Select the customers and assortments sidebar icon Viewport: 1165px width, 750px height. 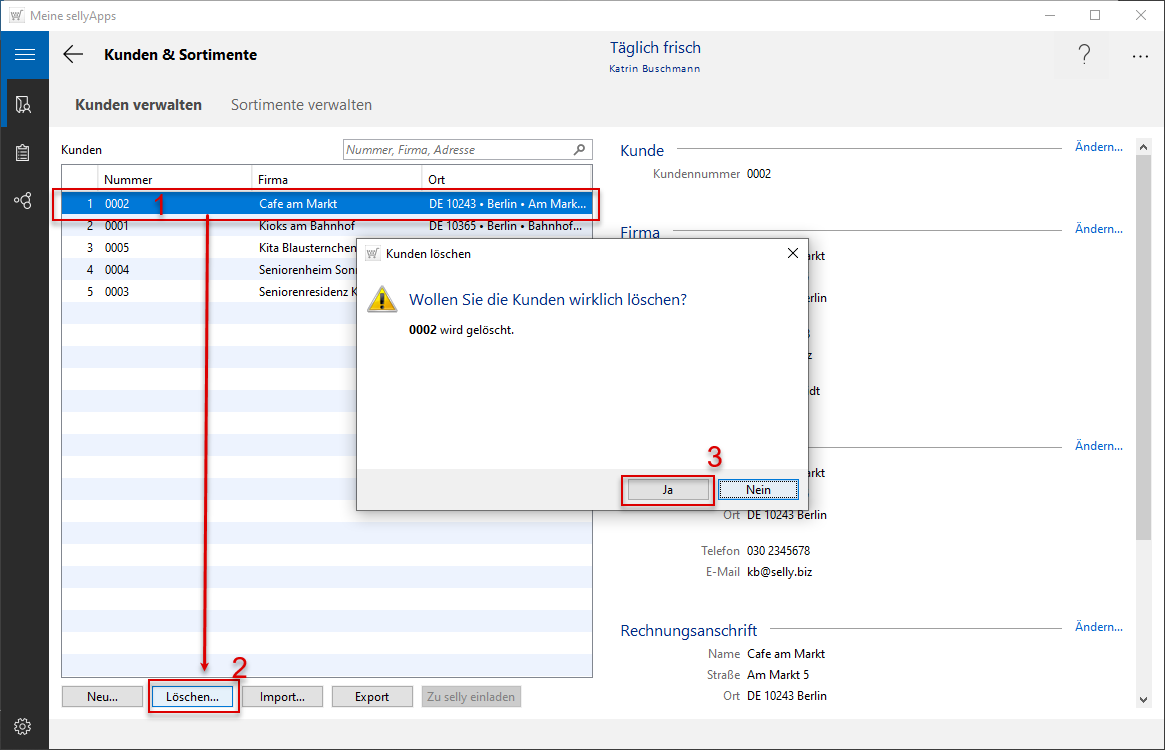pos(24,105)
